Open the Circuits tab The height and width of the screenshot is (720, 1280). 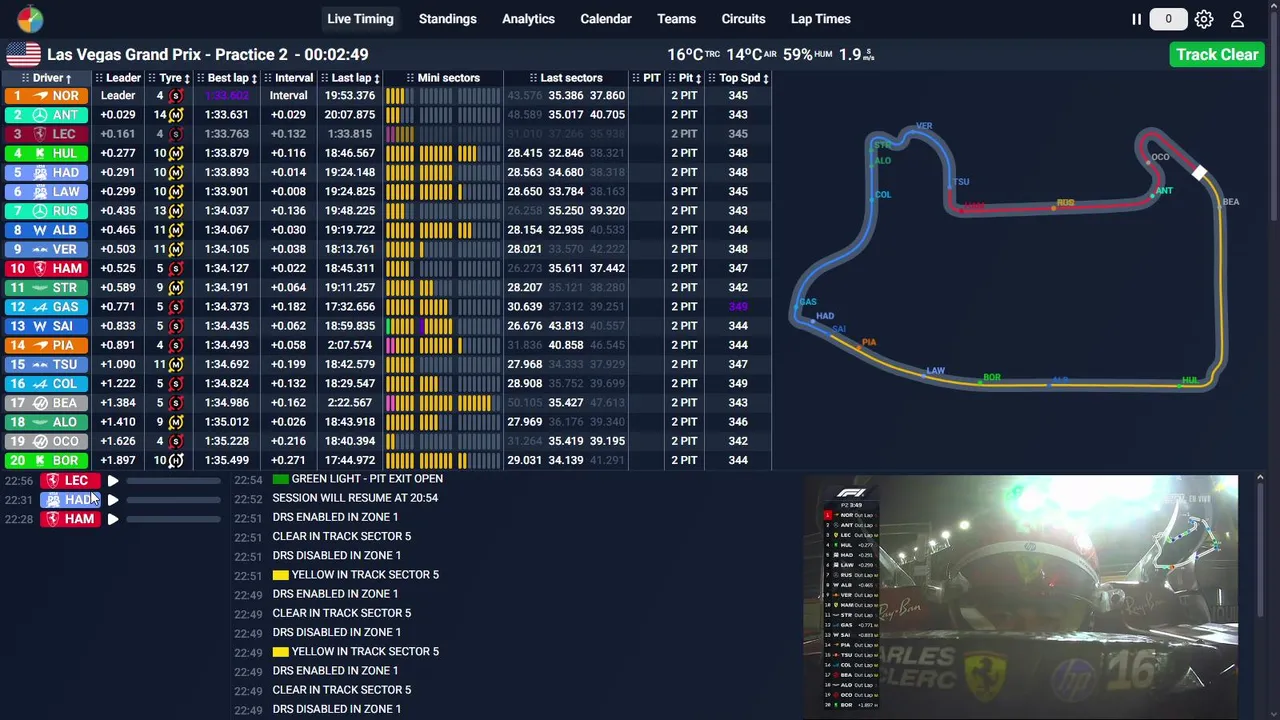(743, 19)
